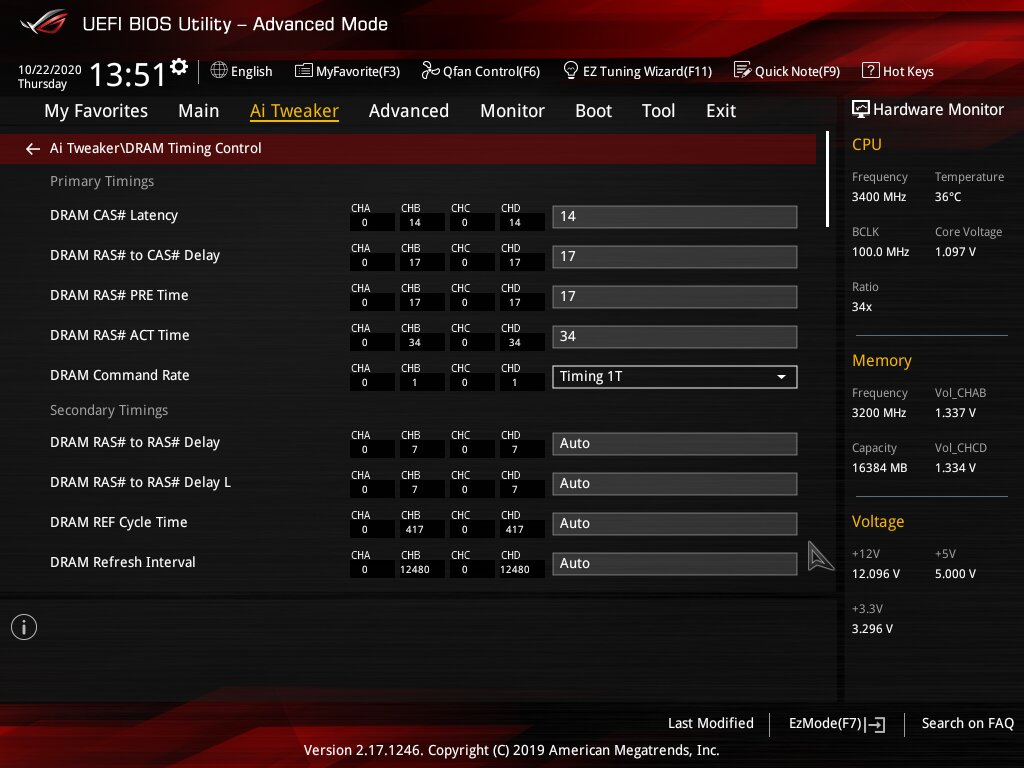Open the Monitor tab

point(512,110)
